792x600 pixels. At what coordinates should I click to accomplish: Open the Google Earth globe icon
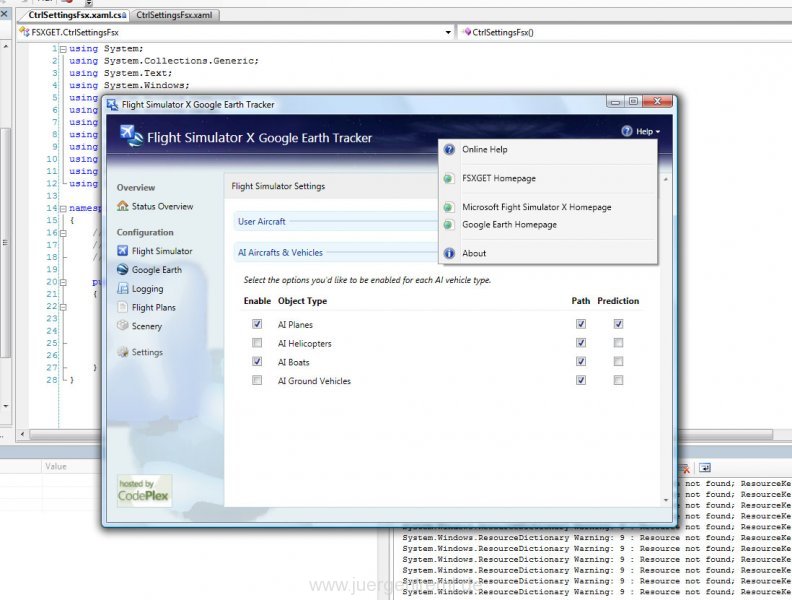pos(122,269)
